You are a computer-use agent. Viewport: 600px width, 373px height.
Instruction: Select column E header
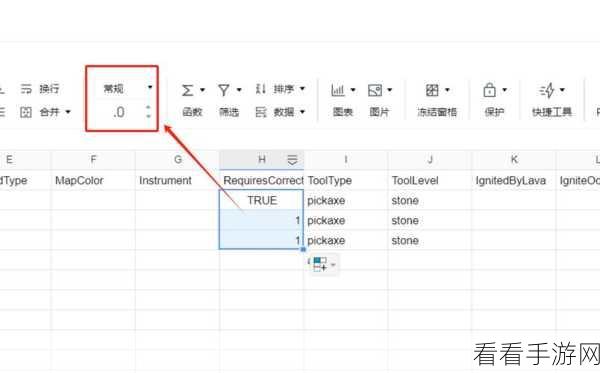pos(25,160)
